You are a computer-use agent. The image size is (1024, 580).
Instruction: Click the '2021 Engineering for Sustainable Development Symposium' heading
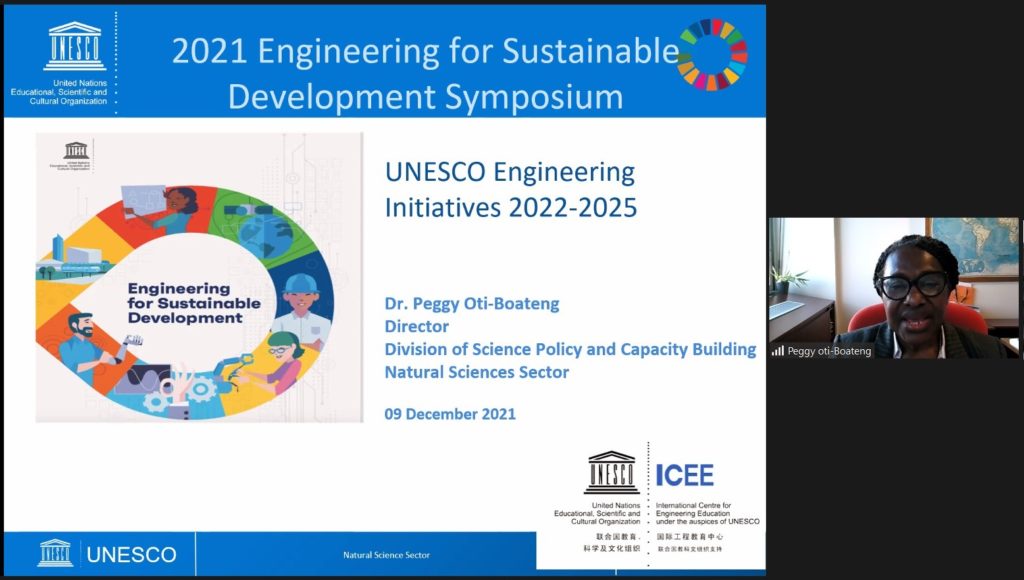pyautogui.click(x=425, y=74)
